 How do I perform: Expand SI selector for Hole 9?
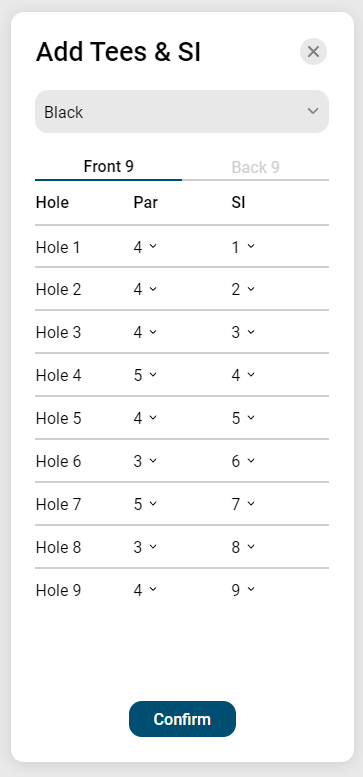243,590
